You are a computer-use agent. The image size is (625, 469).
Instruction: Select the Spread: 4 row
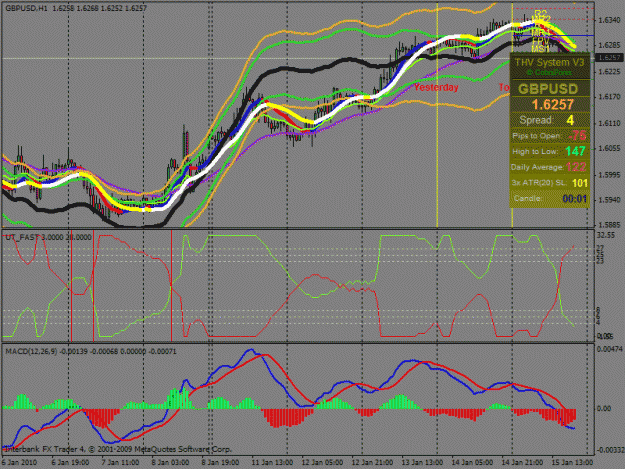tap(550, 120)
